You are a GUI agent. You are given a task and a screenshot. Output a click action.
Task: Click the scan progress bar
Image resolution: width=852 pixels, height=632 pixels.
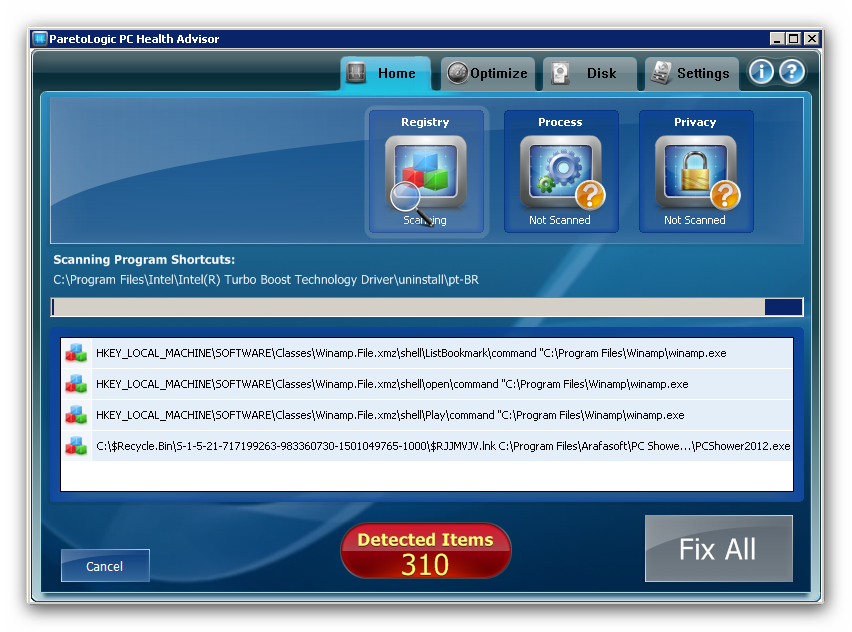click(x=427, y=307)
